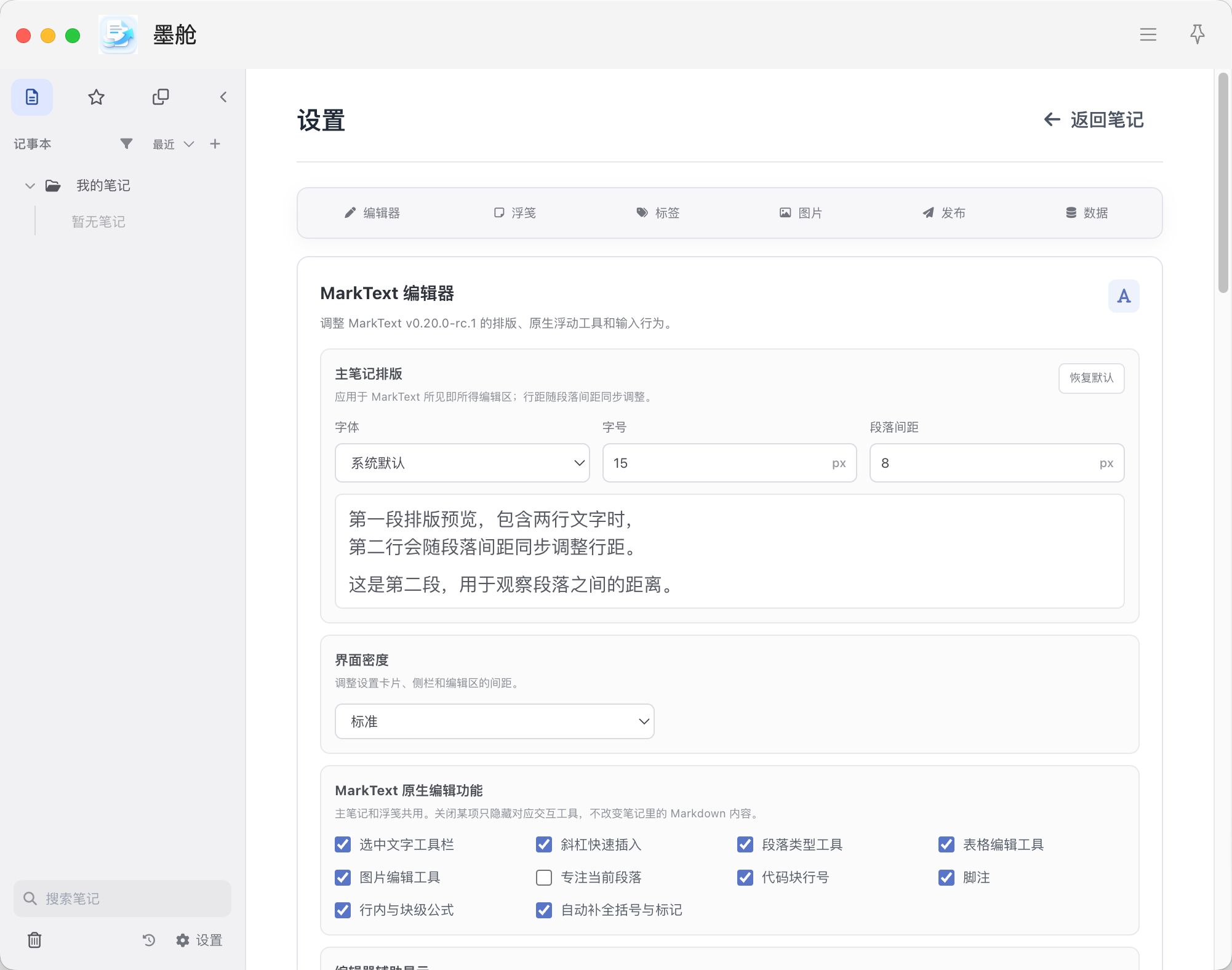The image size is (1232, 970).
Task: Click the MarkText 原生编辑功能 heading
Action: coord(409,790)
